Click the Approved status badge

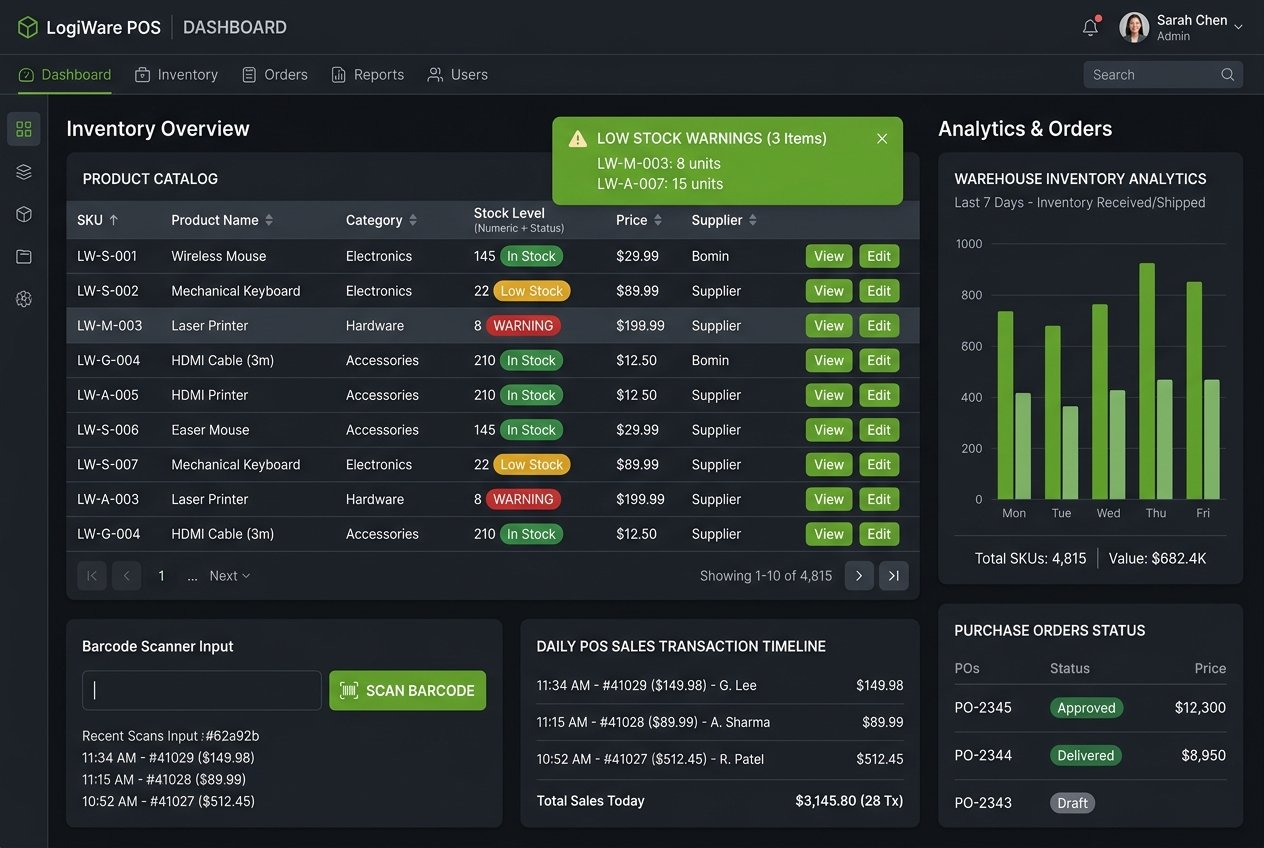pos(1086,708)
